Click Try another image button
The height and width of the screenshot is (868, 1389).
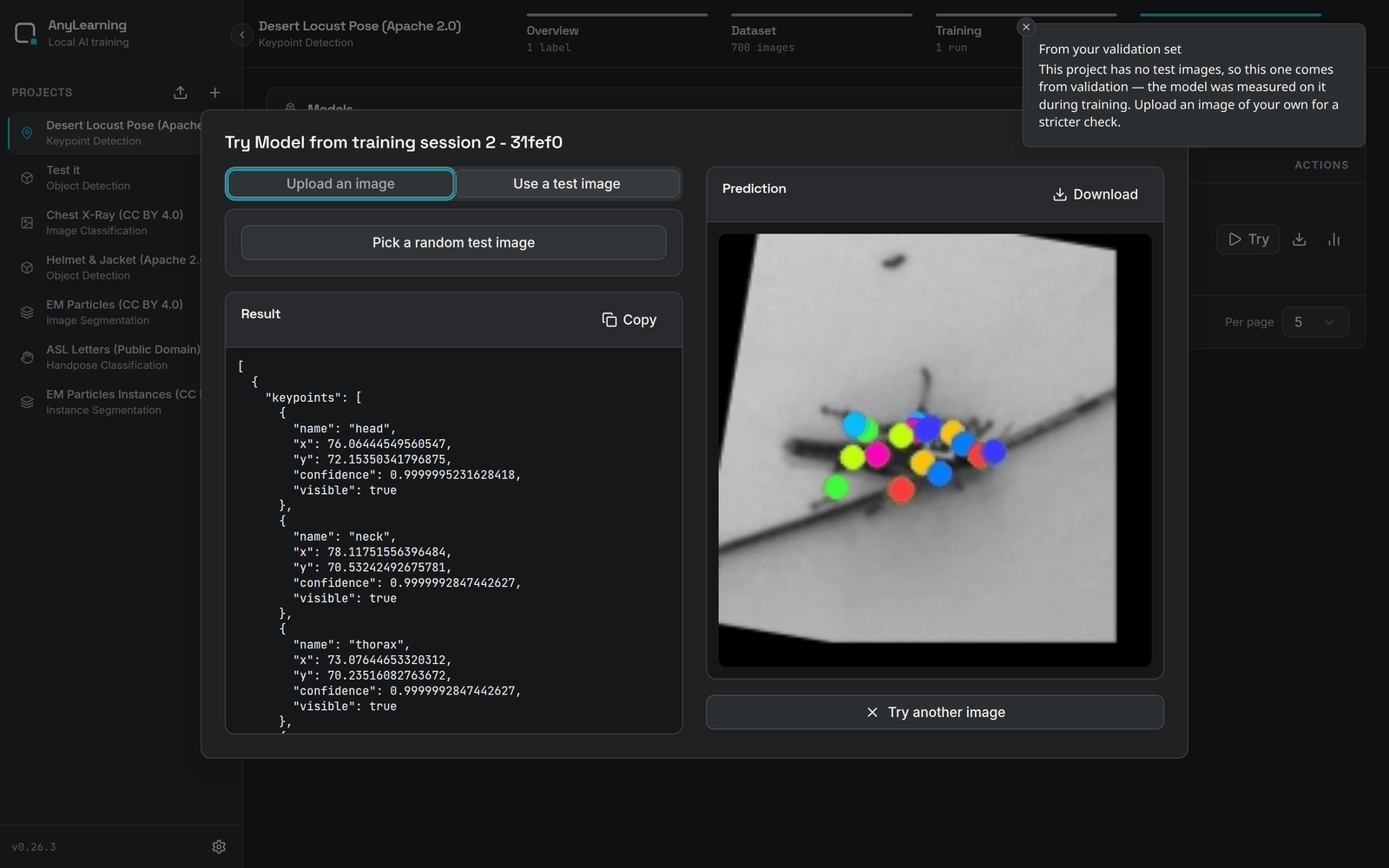point(935,713)
